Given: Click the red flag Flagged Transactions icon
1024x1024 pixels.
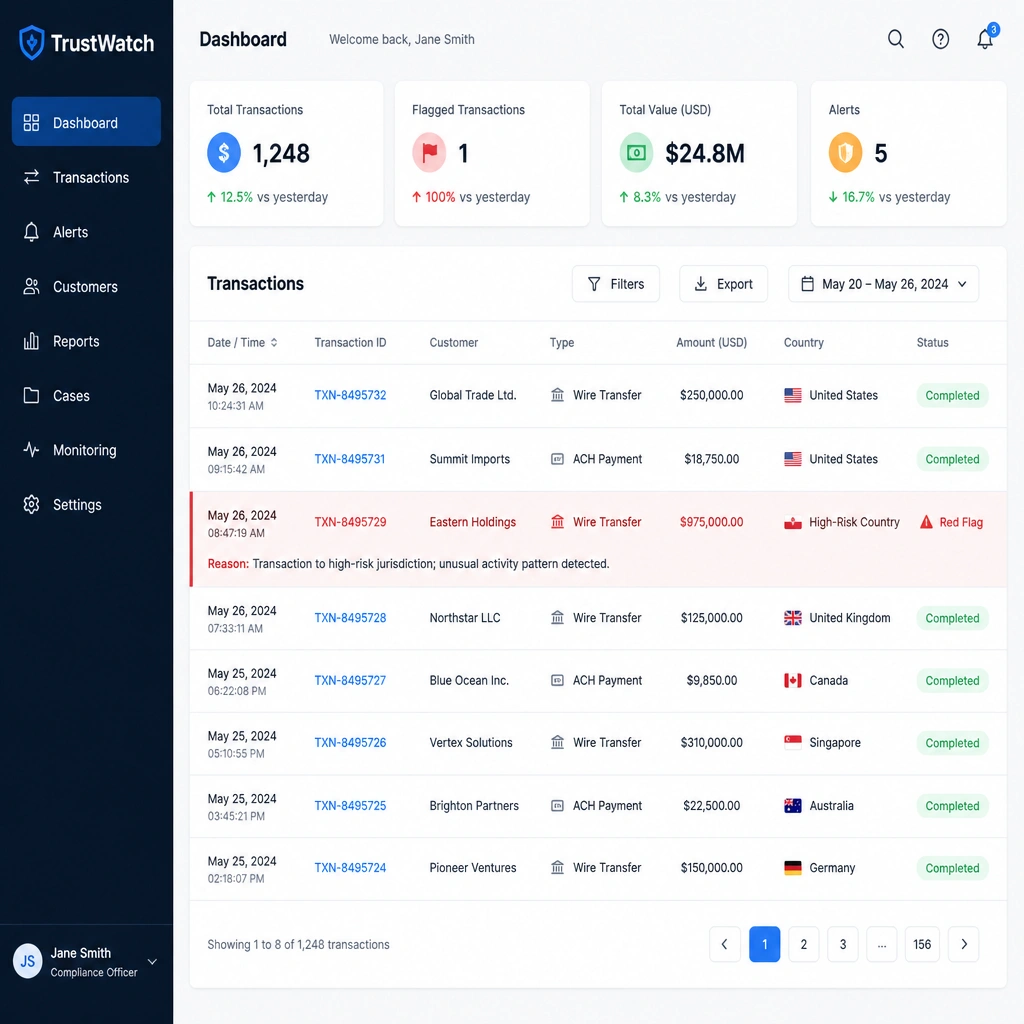Looking at the screenshot, I should [429, 152].
